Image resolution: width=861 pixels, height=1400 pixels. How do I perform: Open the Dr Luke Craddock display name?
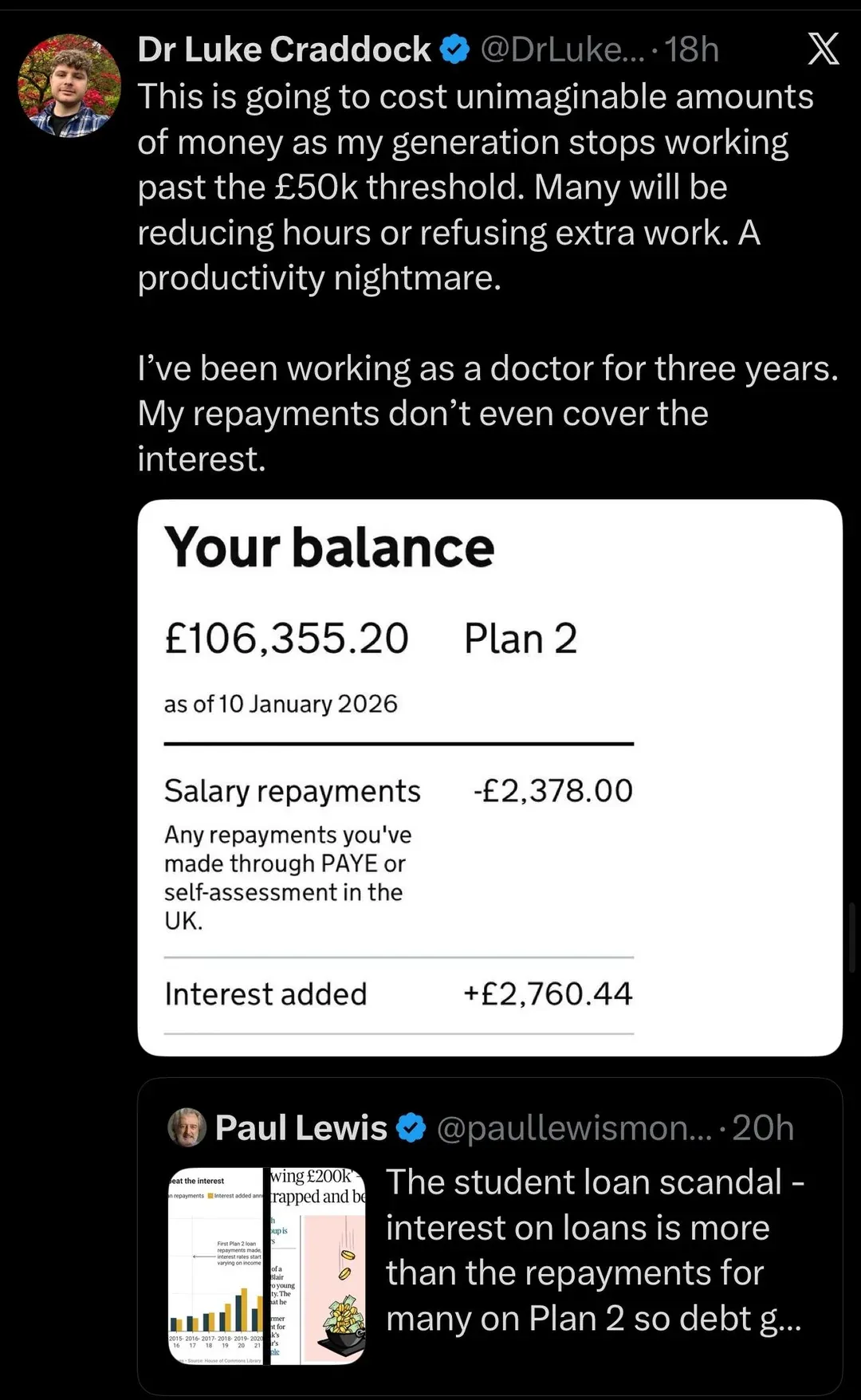(284, 49)
